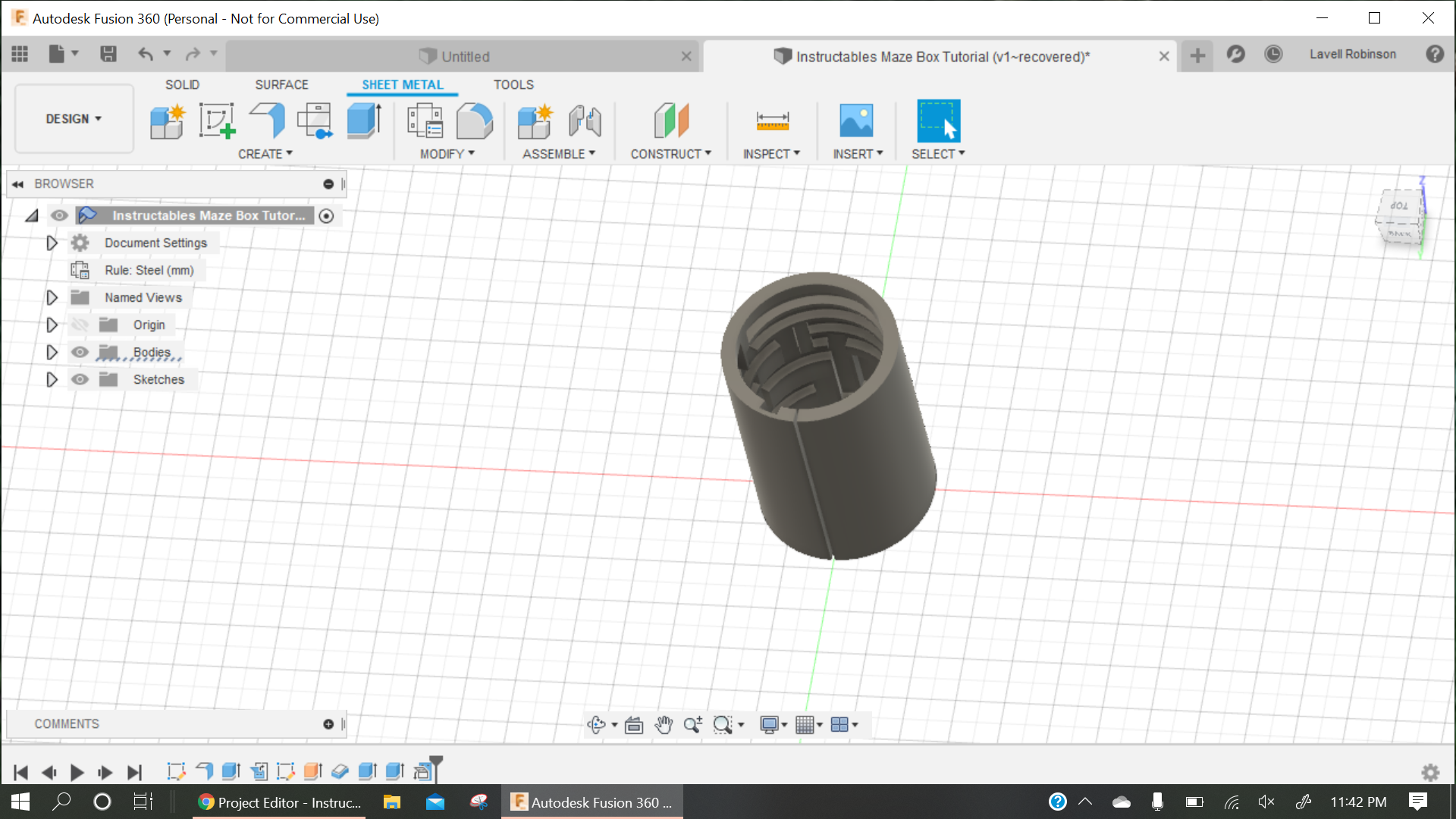This screenshot has width=1456, height=819.
Task: Open the MODIFY dropdown menu
Action: pos(447,154)
